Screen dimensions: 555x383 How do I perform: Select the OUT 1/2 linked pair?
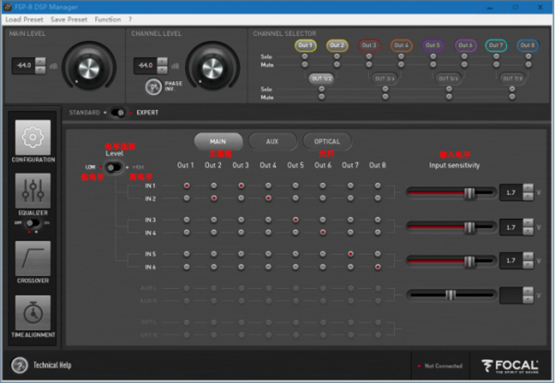pyautogui.click(x=321, y=79)
